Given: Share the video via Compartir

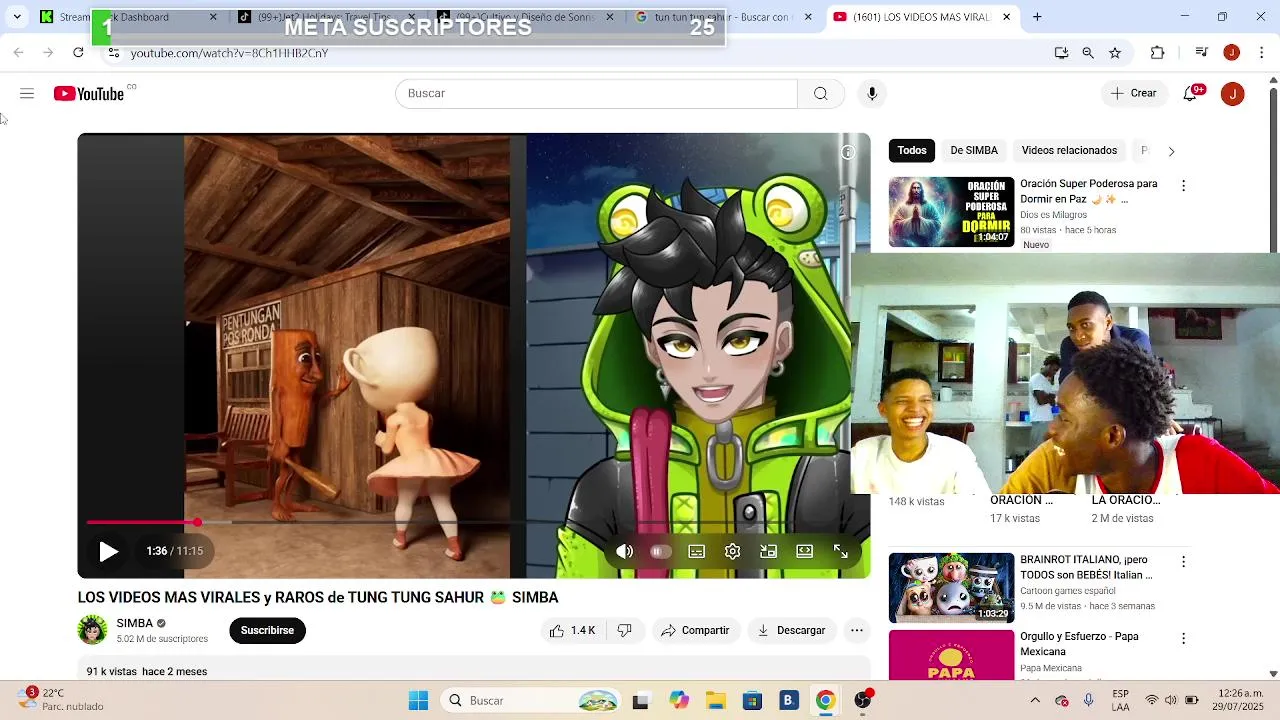Looking at the screenshot, I should [x=695, y=630].
